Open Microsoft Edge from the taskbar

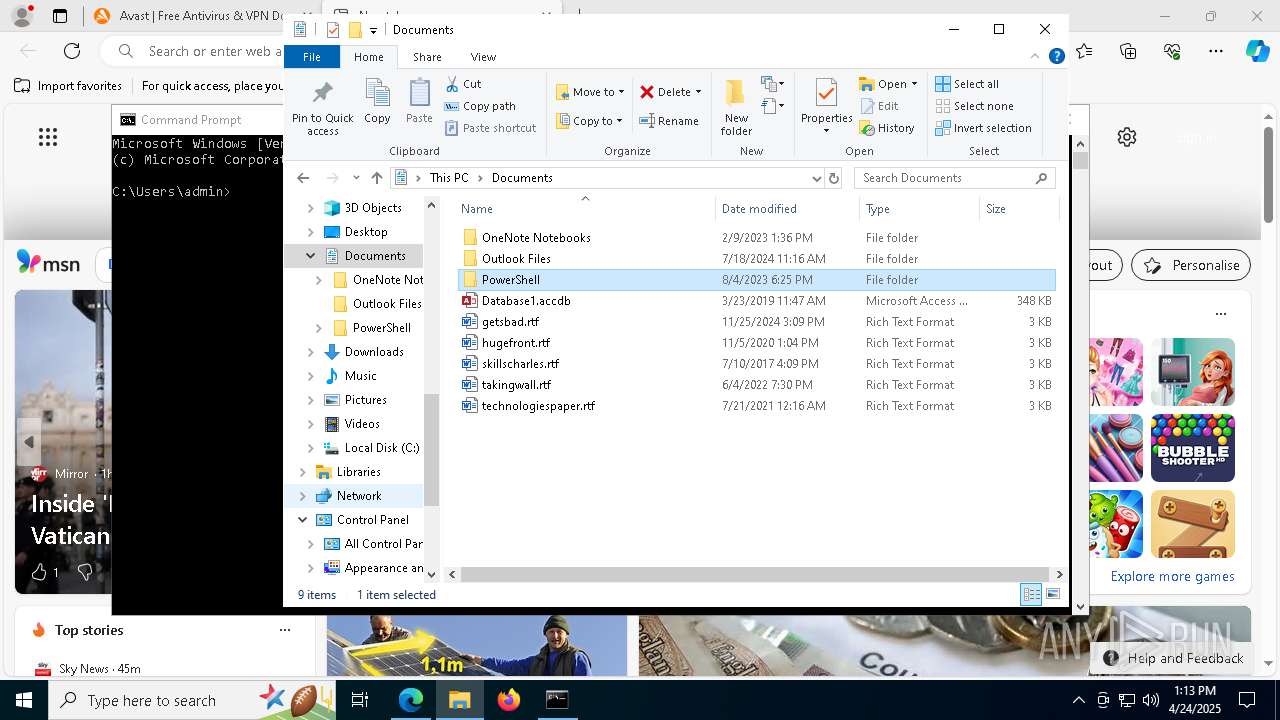point(411,700)
